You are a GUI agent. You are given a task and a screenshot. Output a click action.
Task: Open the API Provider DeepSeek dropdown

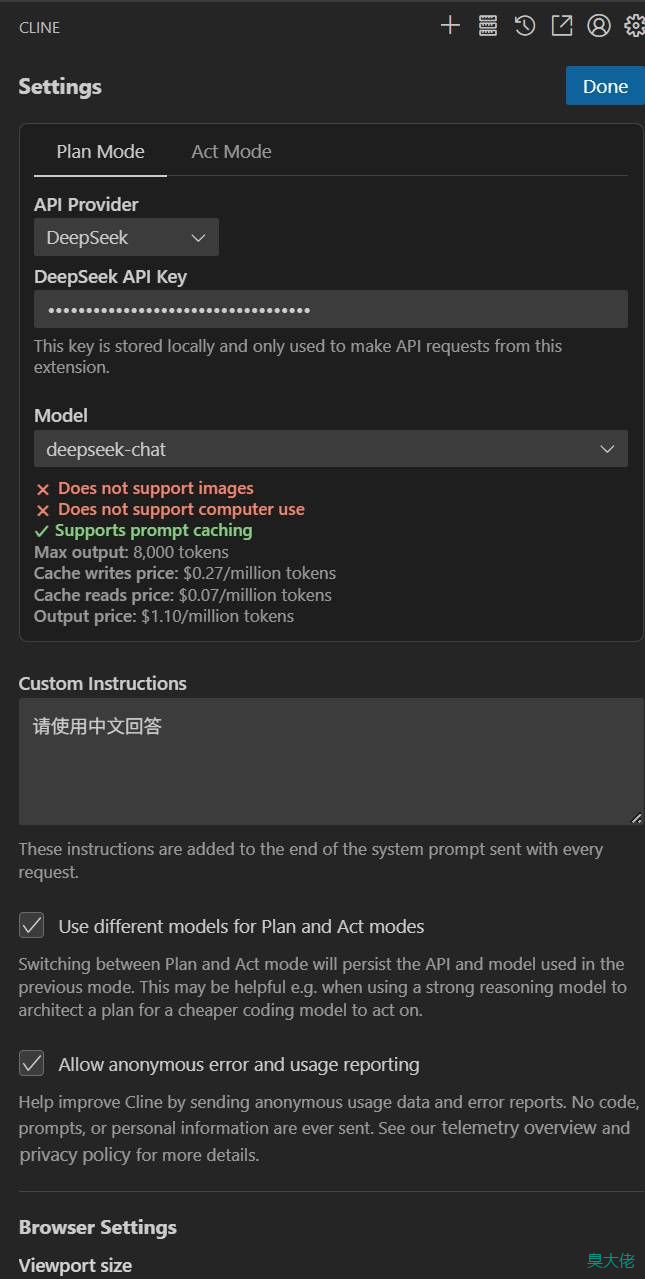(x=126, y=237)
